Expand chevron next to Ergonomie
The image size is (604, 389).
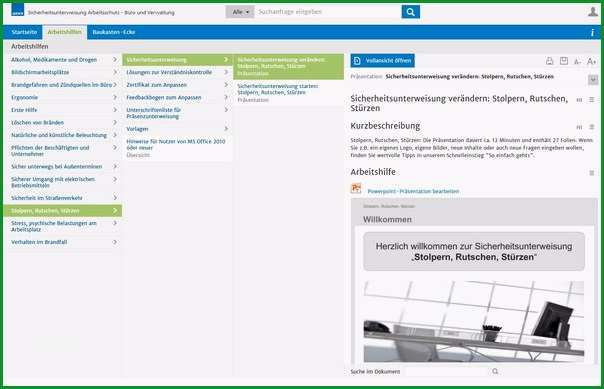pos(115,97)
